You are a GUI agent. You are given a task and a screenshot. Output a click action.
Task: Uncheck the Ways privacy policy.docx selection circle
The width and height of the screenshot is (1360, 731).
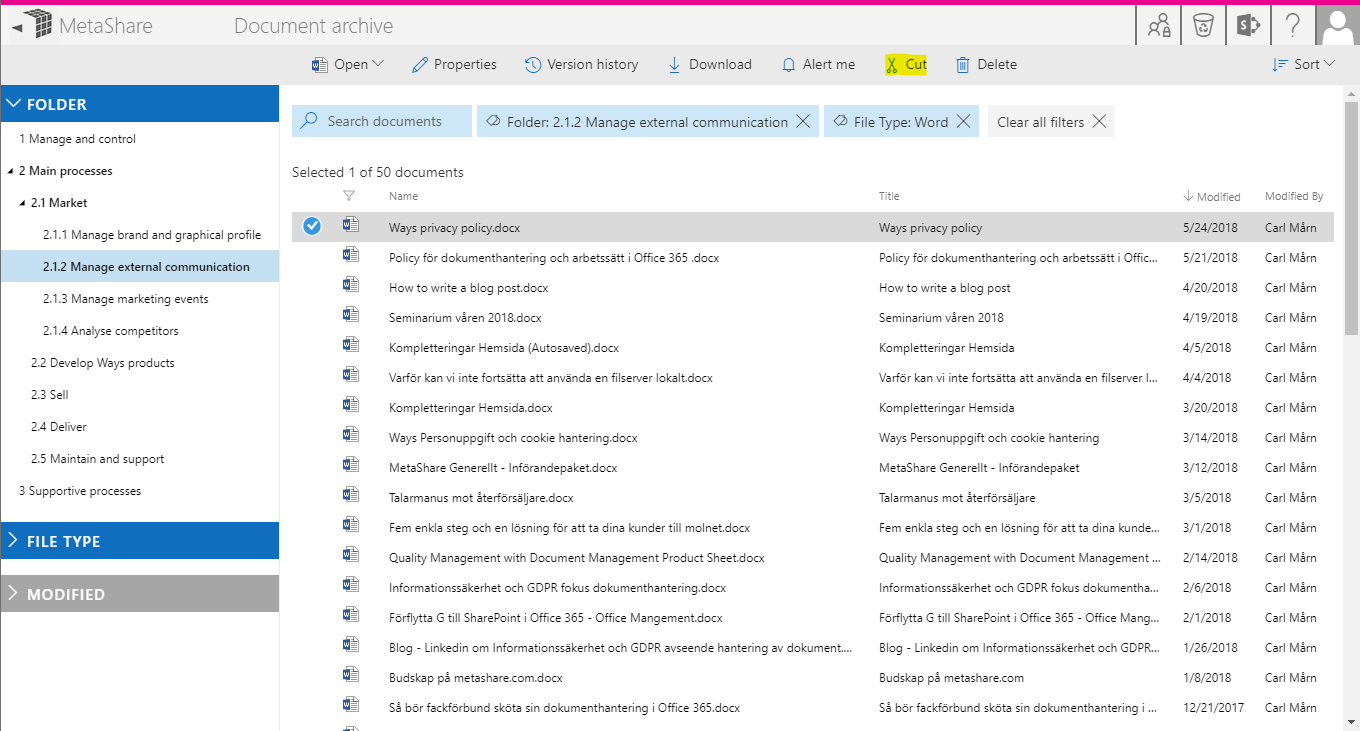(x=312, y=227)
